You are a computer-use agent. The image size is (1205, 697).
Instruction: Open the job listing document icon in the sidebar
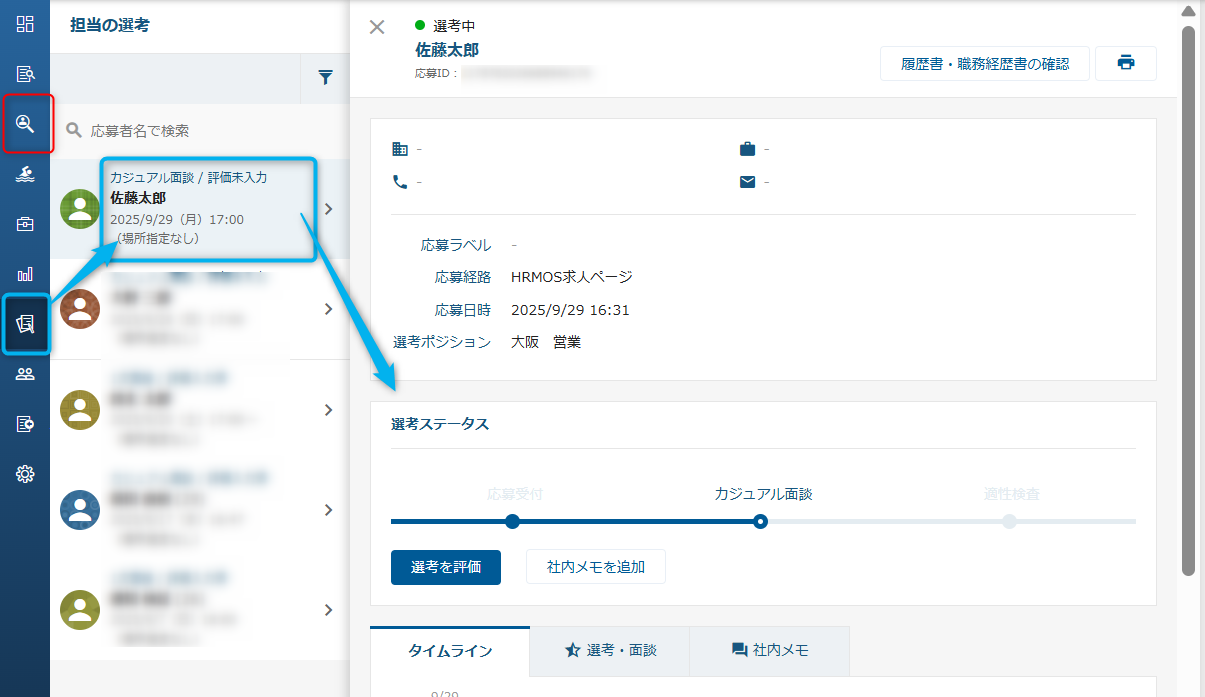tap(25, 74)
